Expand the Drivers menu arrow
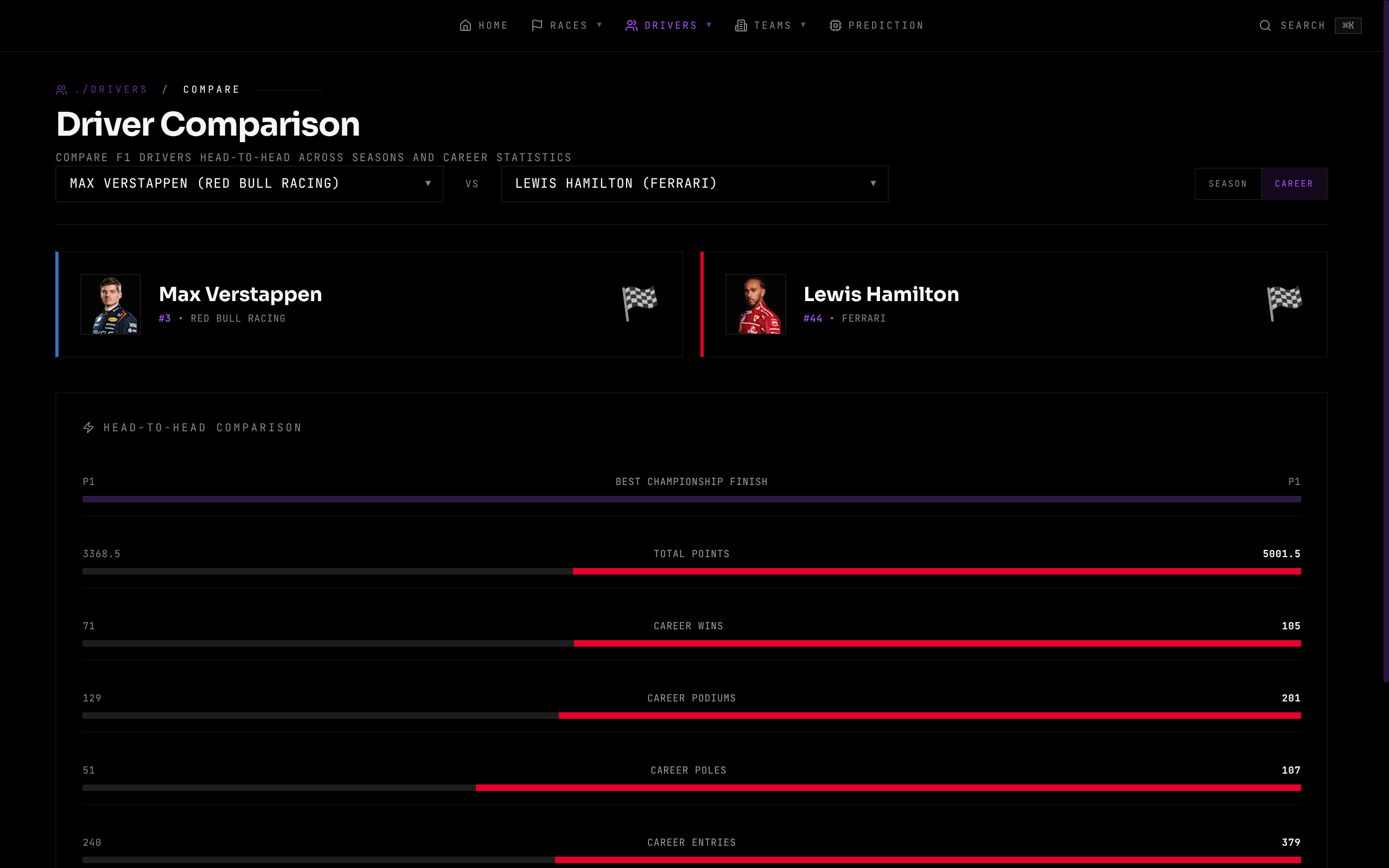Viewport: 1389px width, 868px height. click(709, 25)
